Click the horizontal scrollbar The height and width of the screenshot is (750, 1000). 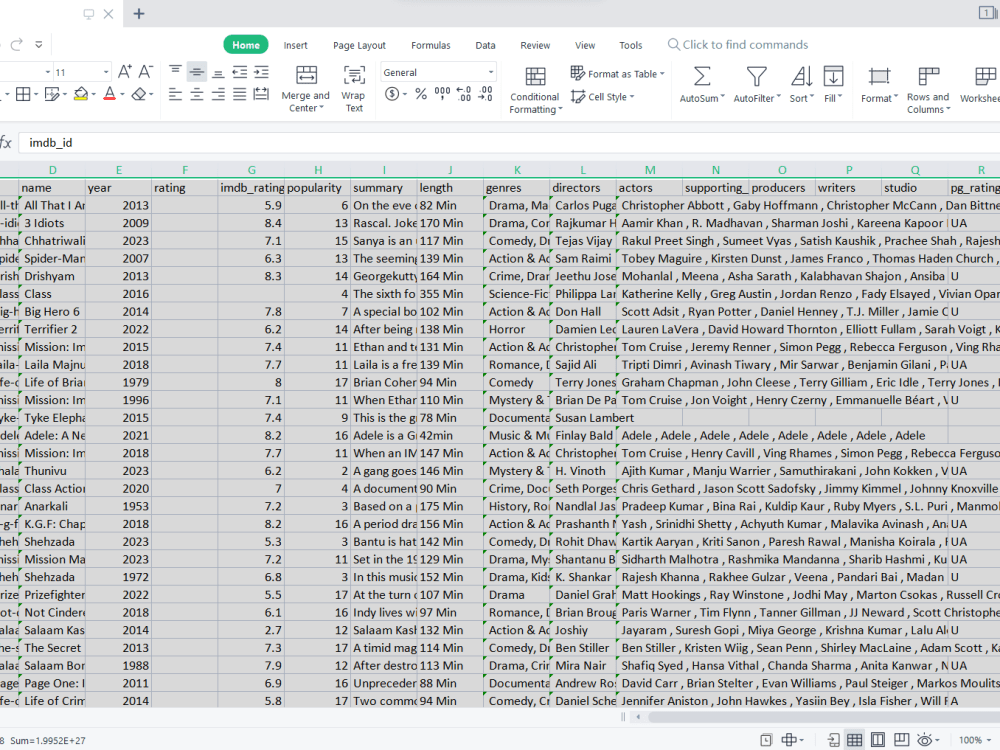824,717
